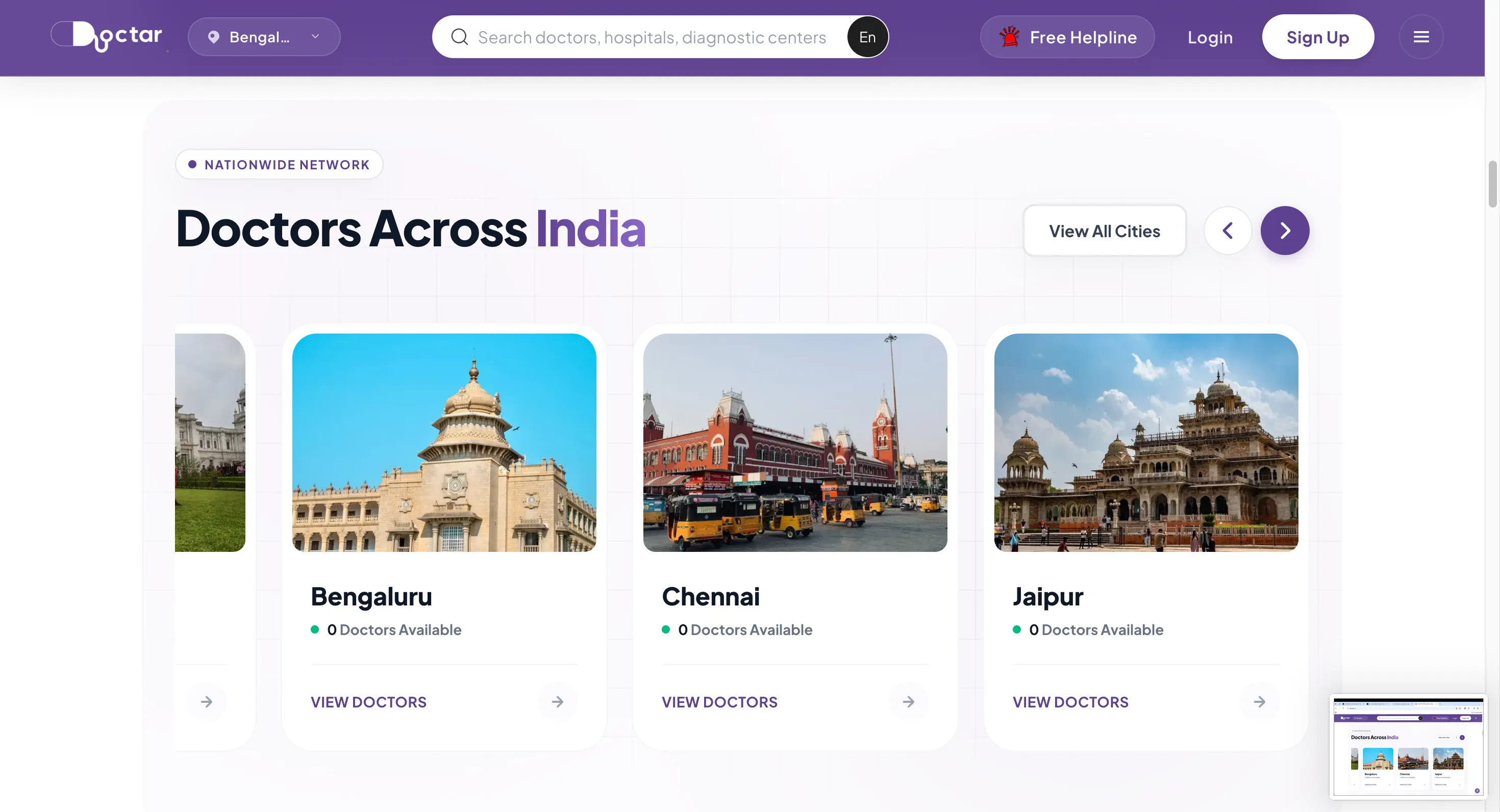Click the arrow icon on the Jaipur card

click(1259, 701)
